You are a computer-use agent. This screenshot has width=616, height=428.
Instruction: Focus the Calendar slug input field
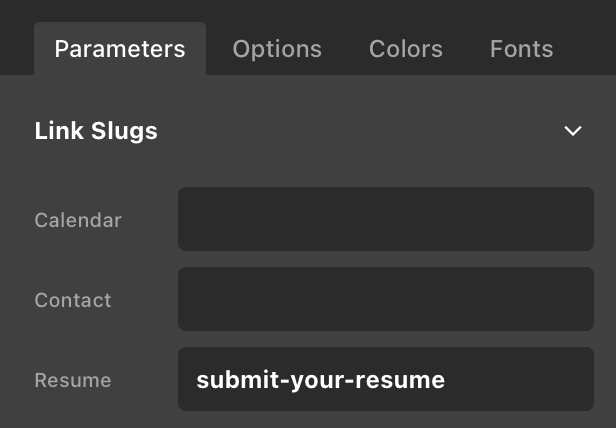click(x=385, y=219)
